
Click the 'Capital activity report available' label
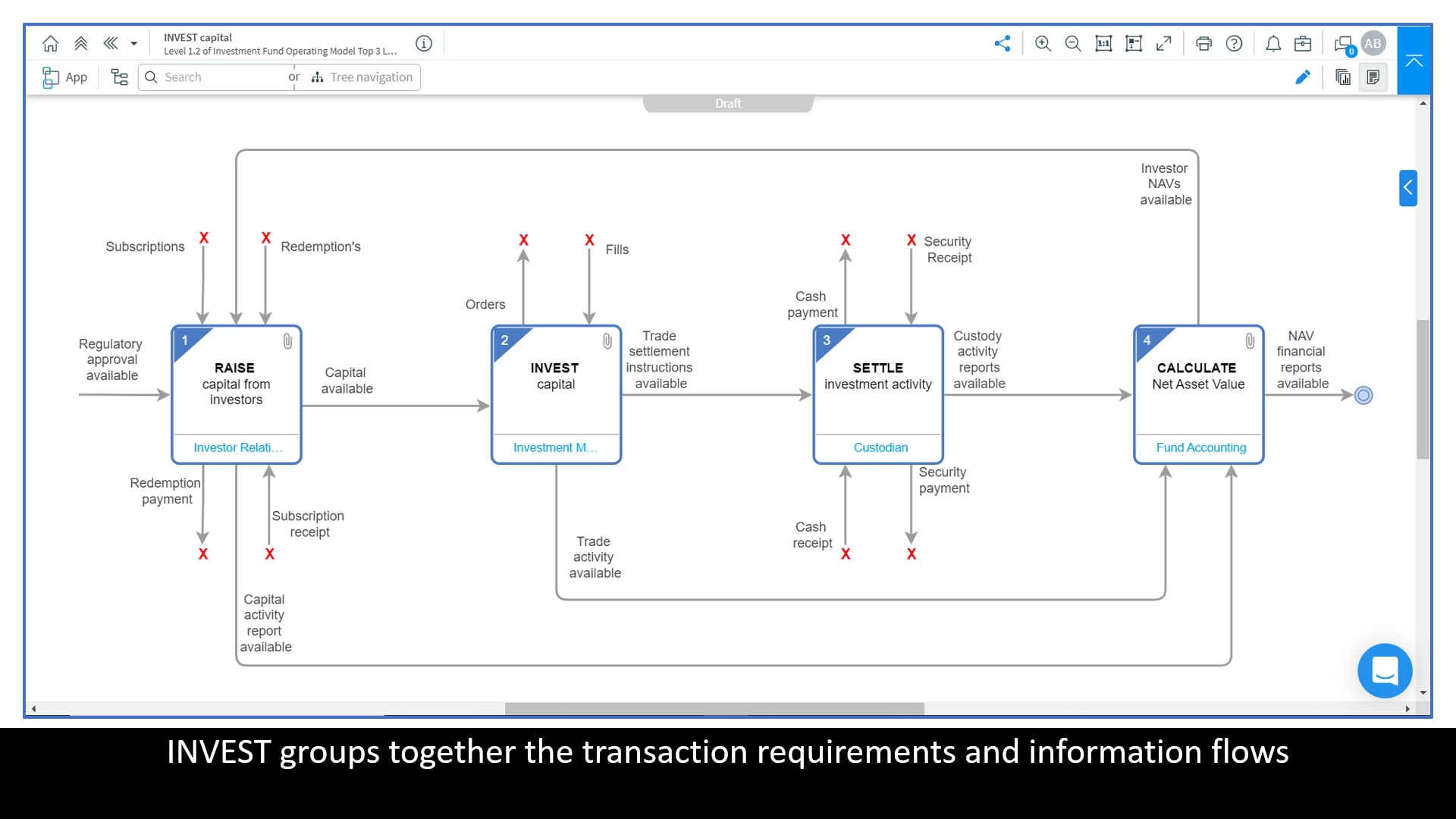[x=265, y=623]
